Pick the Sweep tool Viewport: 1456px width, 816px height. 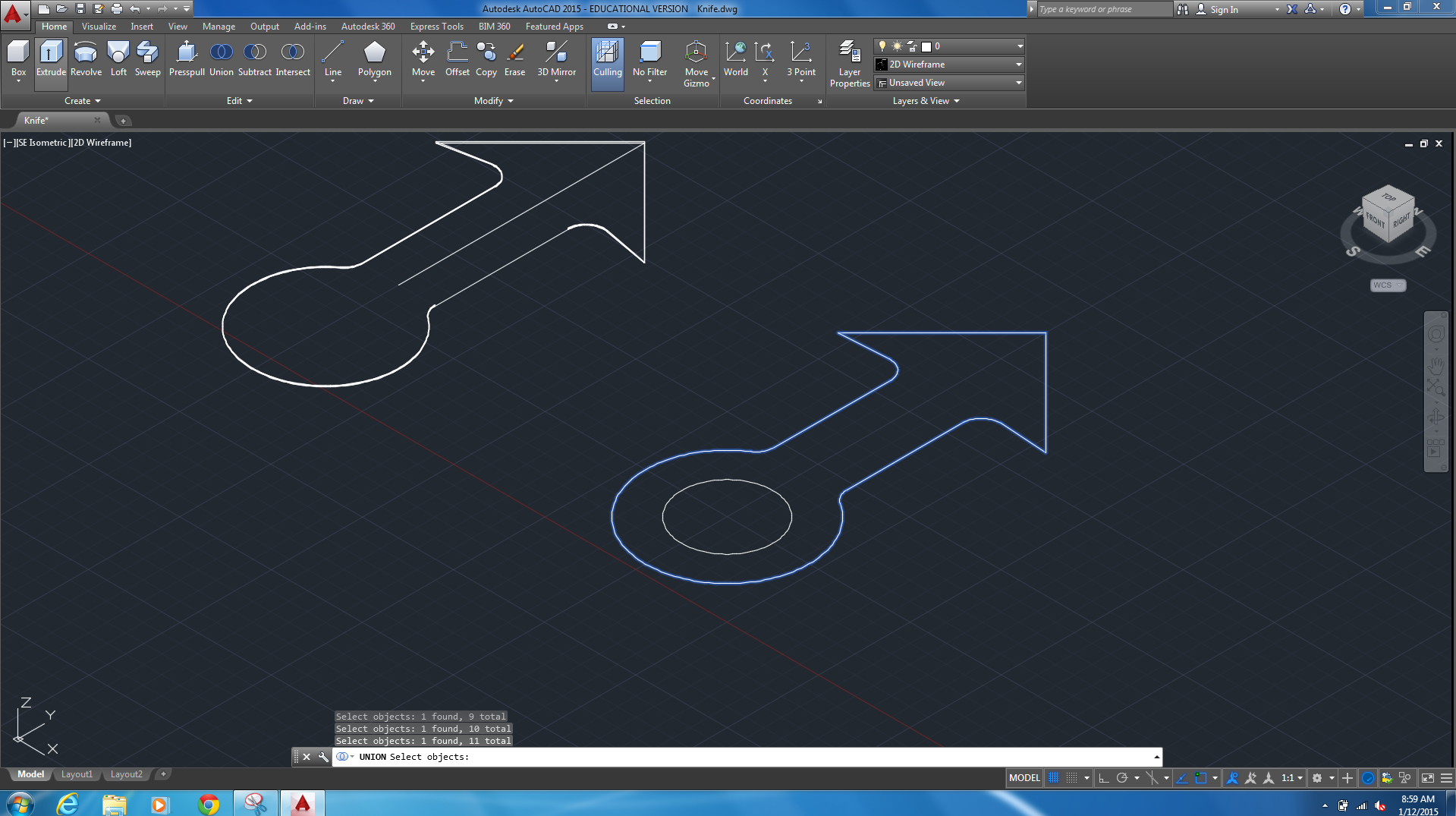click(x=147, y=59)
